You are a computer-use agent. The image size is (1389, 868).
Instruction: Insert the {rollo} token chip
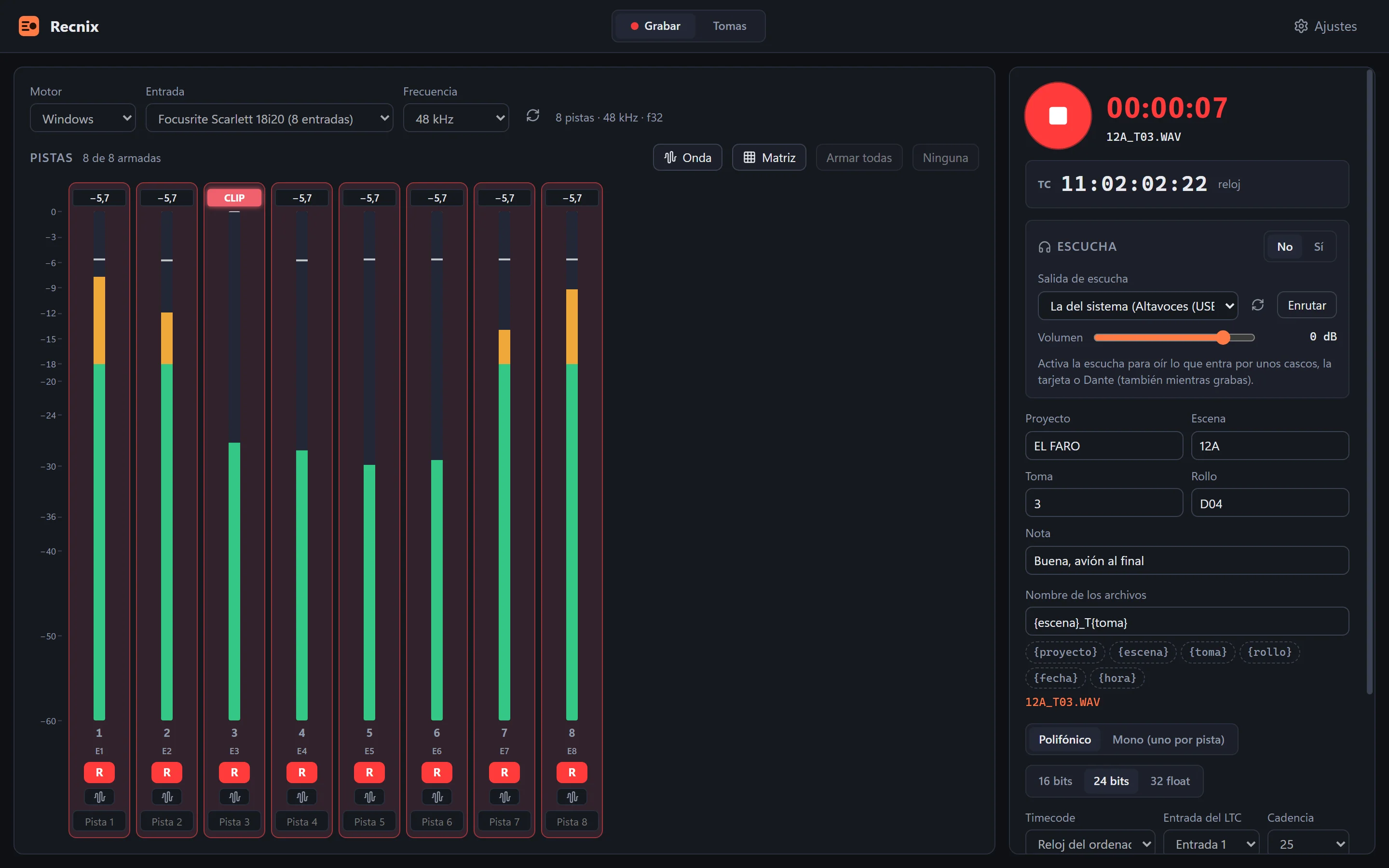1269,651
